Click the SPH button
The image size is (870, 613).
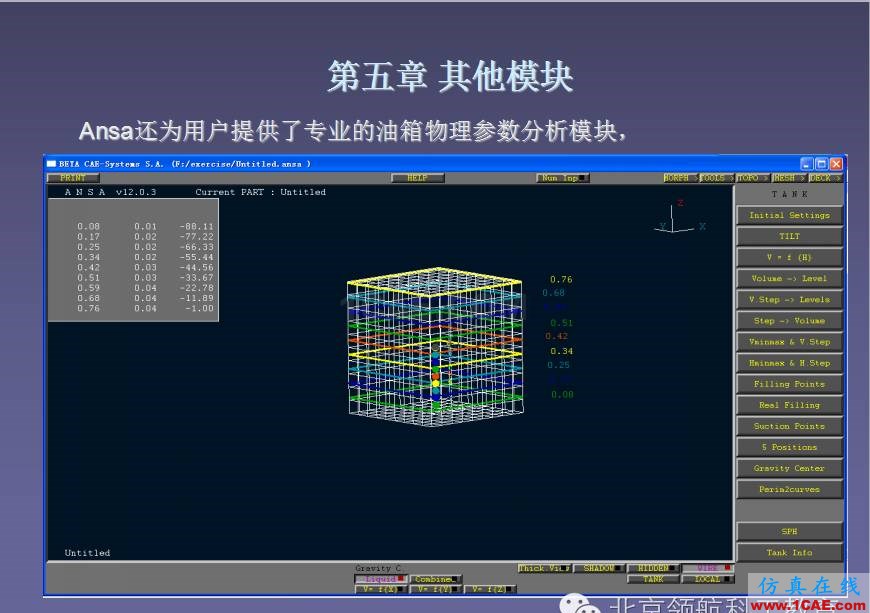pyautogui.click(x=789, y=531)
